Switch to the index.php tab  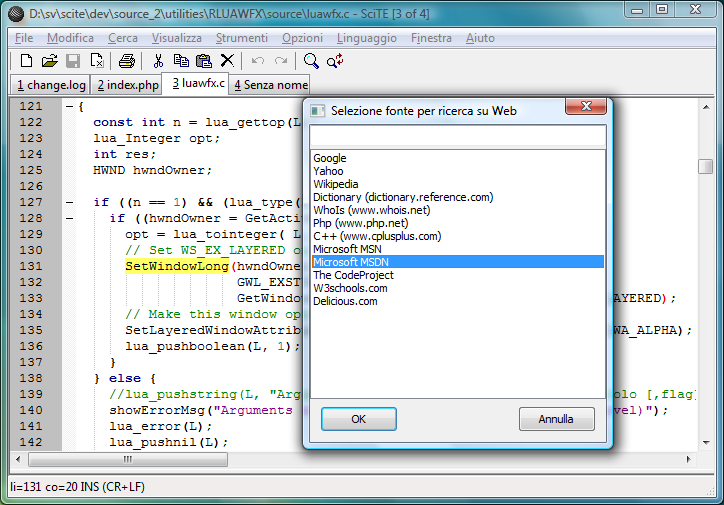click(128, 85)
